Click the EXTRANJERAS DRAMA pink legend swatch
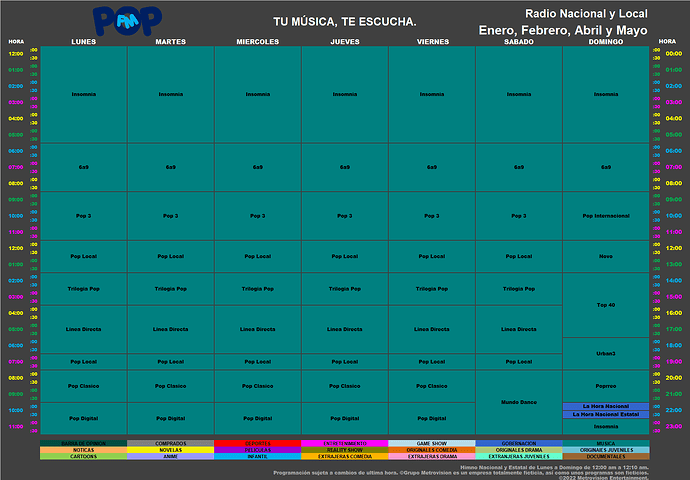This screenshot has width=690, height=480. click(432, 457)
